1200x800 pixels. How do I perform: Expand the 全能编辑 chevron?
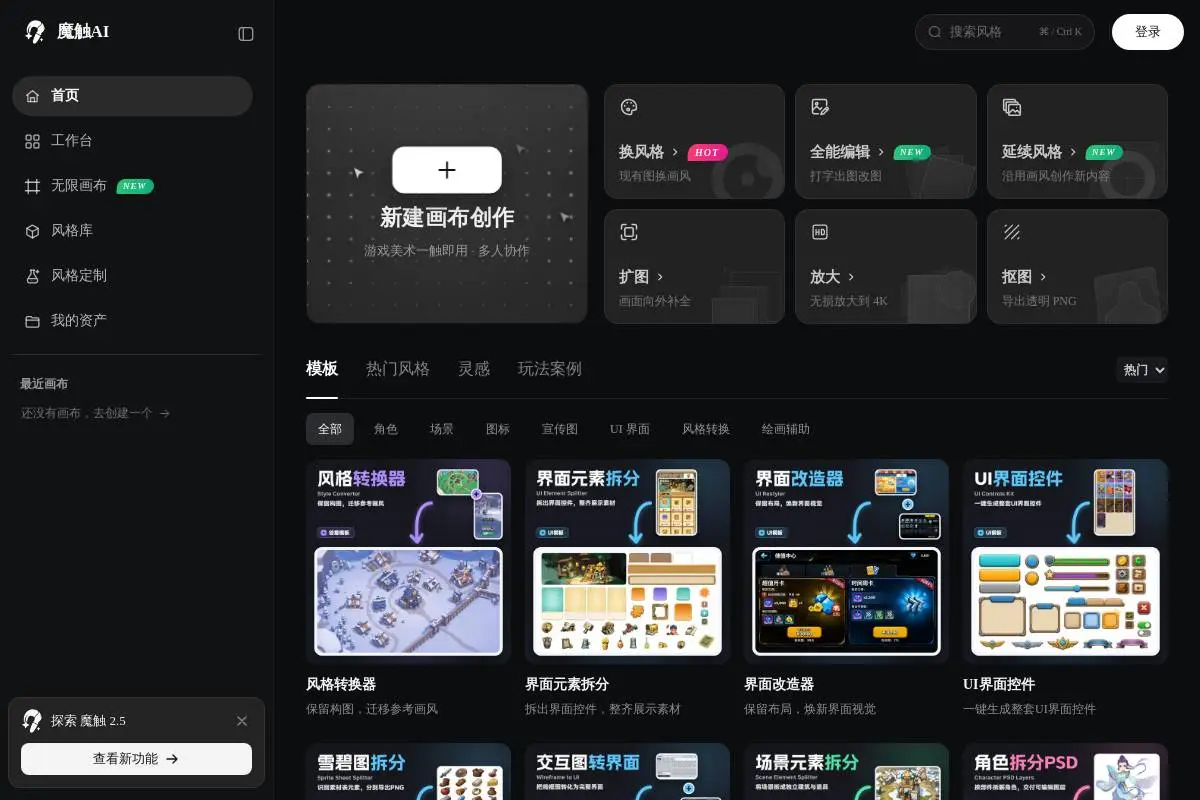coord(881,152)
